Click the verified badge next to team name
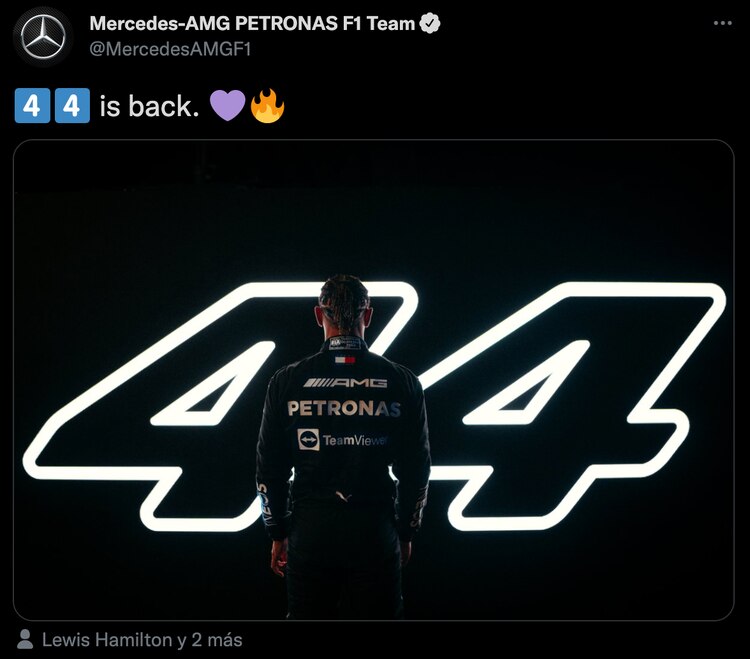This screenshot has width=750, height=659. tap(430, 23)
